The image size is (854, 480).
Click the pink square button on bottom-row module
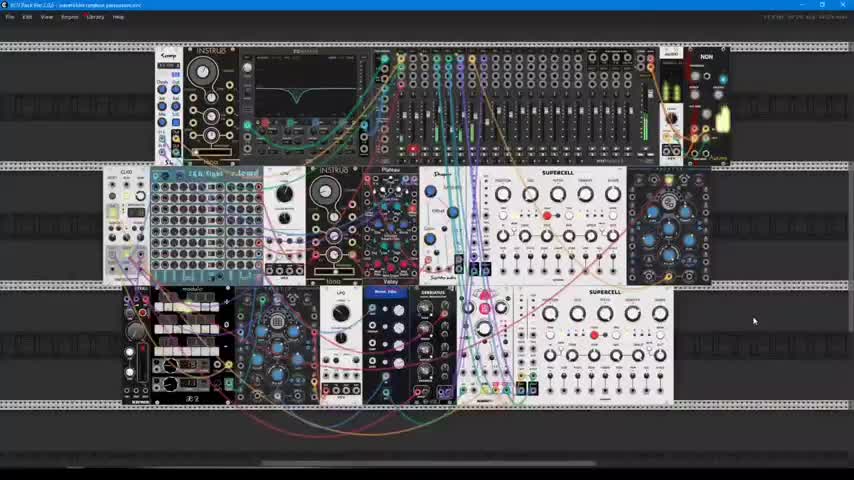[x=484, y=309]
